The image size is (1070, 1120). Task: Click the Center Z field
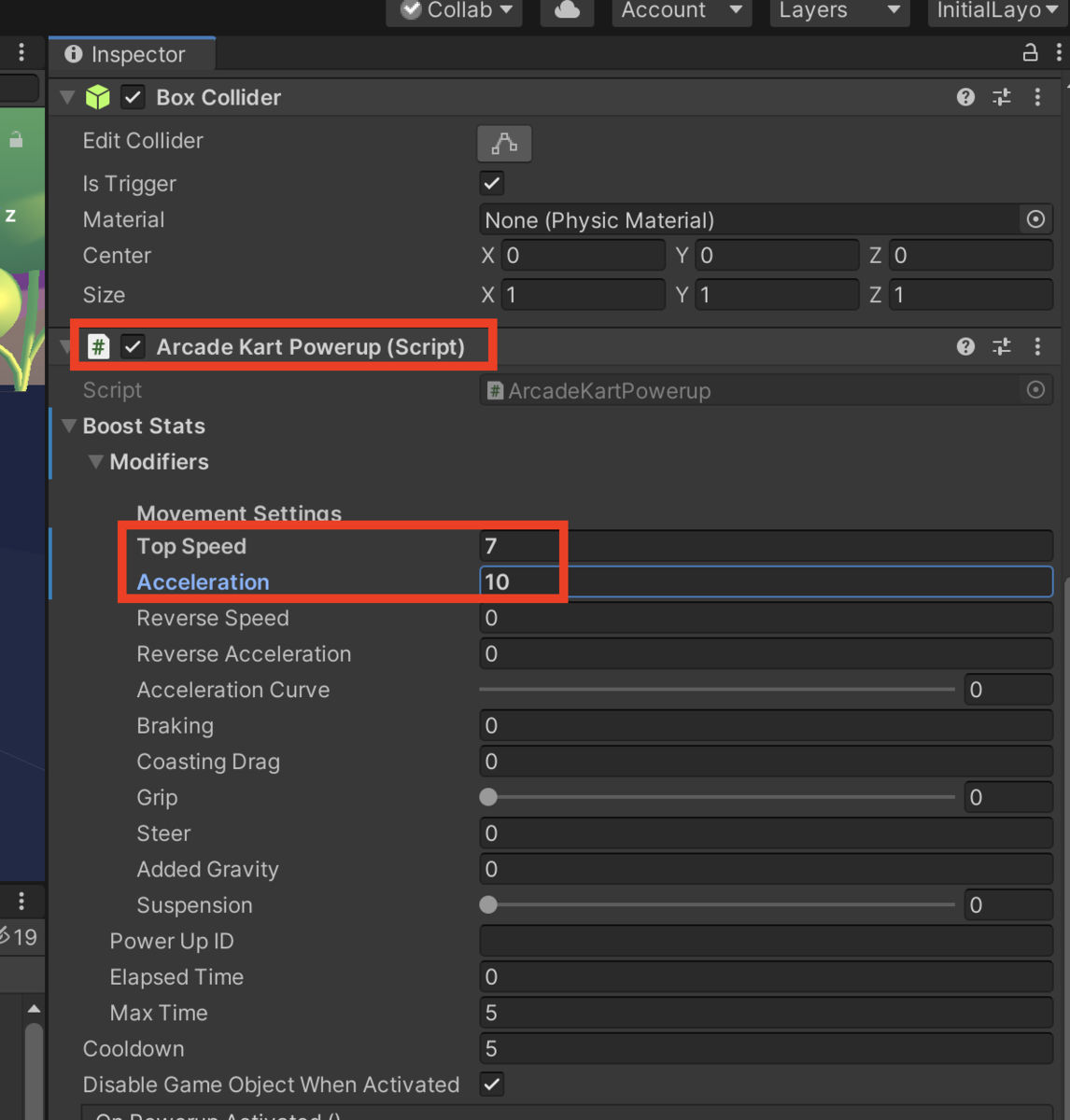pyautogui.click(x=971, y=255)
